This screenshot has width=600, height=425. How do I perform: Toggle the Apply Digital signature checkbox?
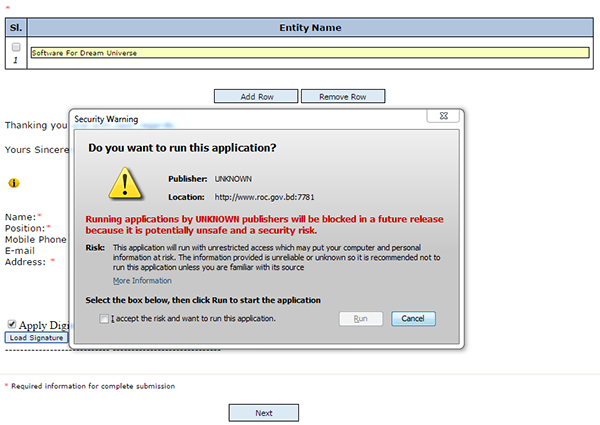[x=11, y=325]
